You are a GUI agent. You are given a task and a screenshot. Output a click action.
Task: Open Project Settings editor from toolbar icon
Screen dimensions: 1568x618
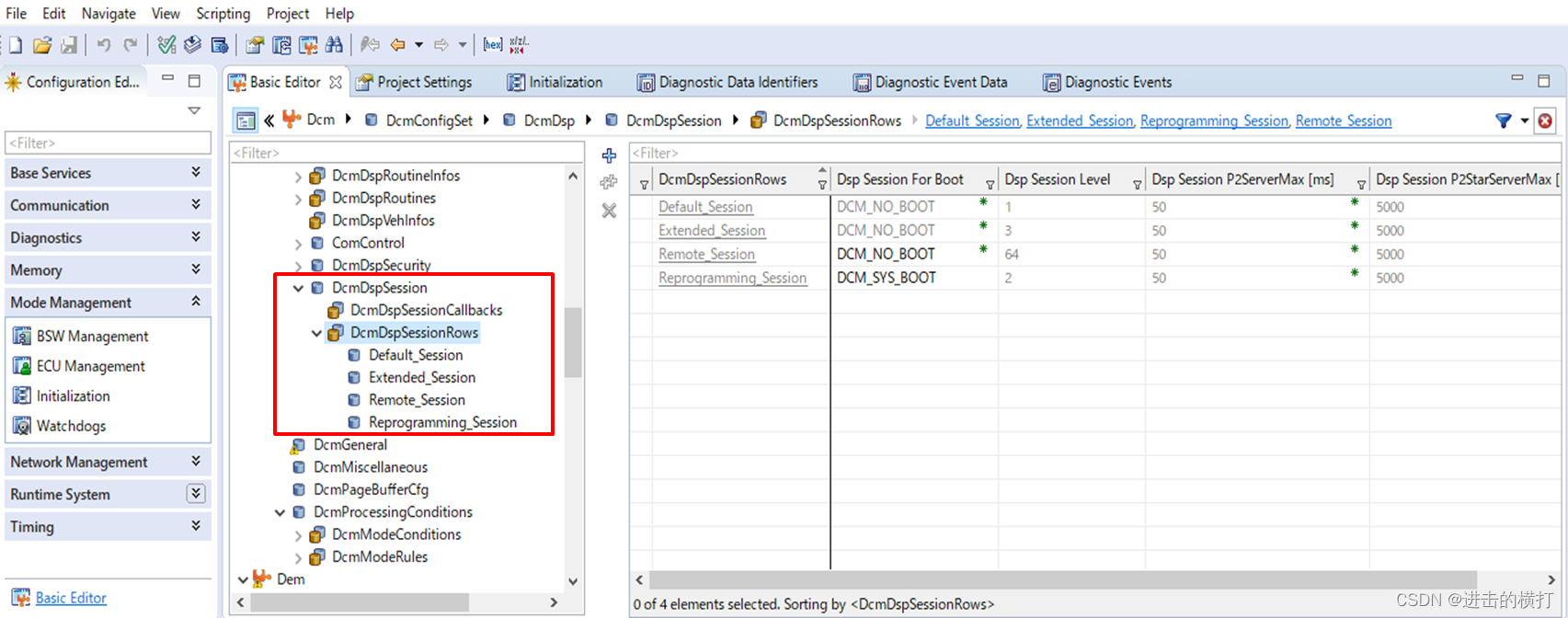[255, 45]
